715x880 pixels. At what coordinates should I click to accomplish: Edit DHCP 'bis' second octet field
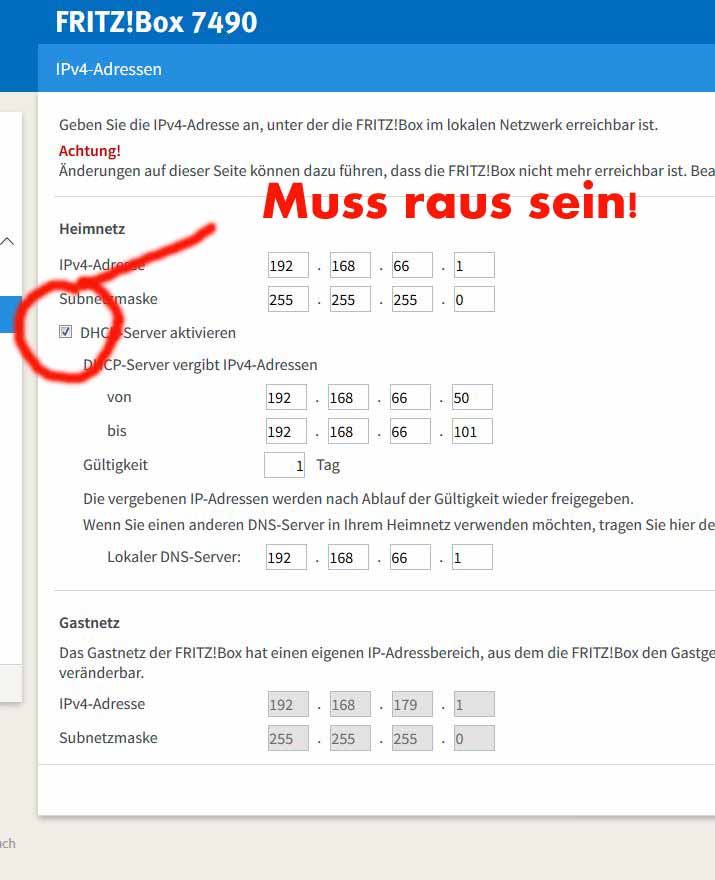tap(349, 432)
